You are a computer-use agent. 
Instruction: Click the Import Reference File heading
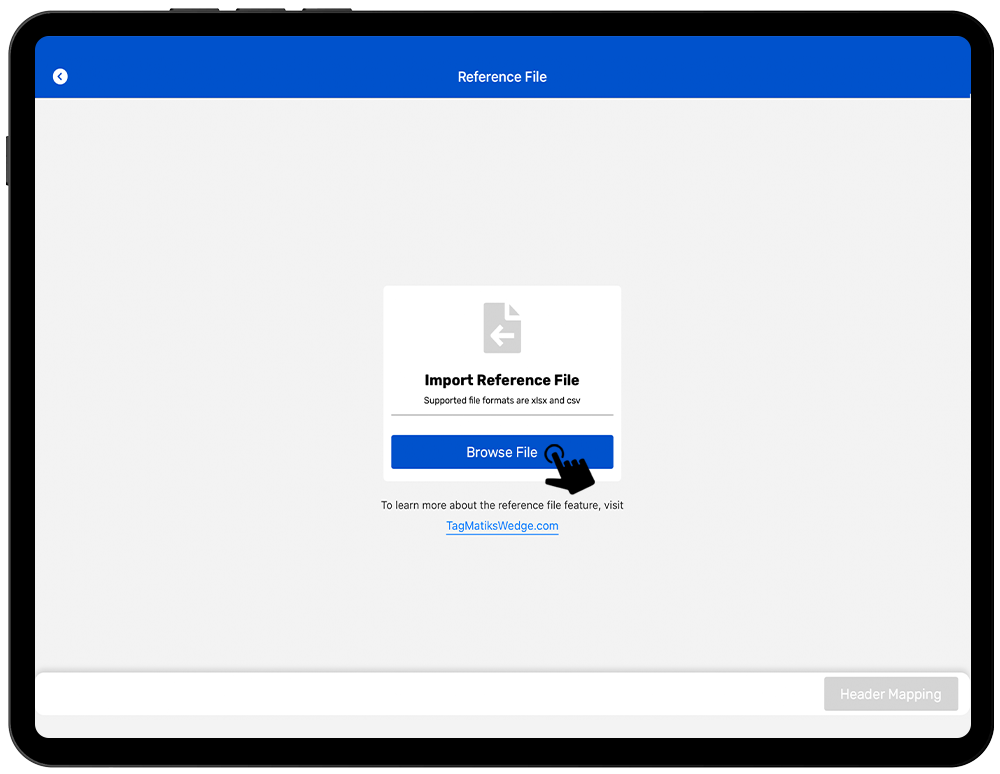[x=502, y=380]
